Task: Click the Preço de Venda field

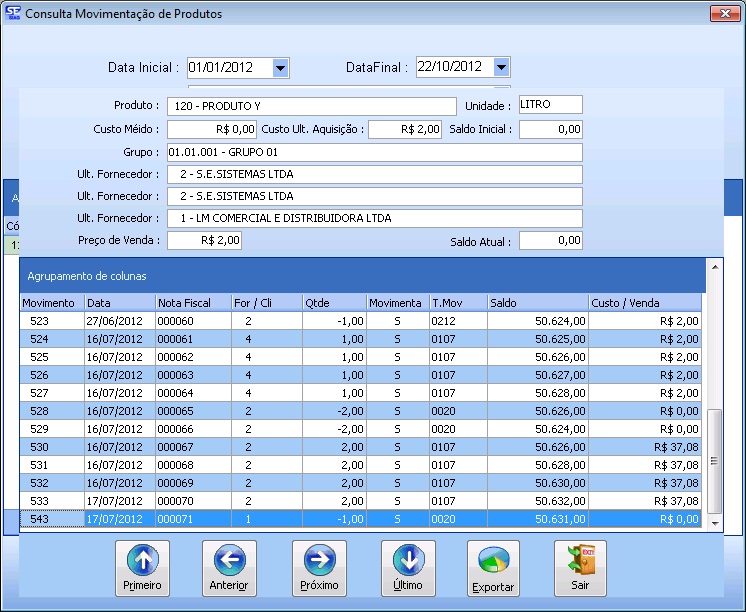Action: coord(204,240)
